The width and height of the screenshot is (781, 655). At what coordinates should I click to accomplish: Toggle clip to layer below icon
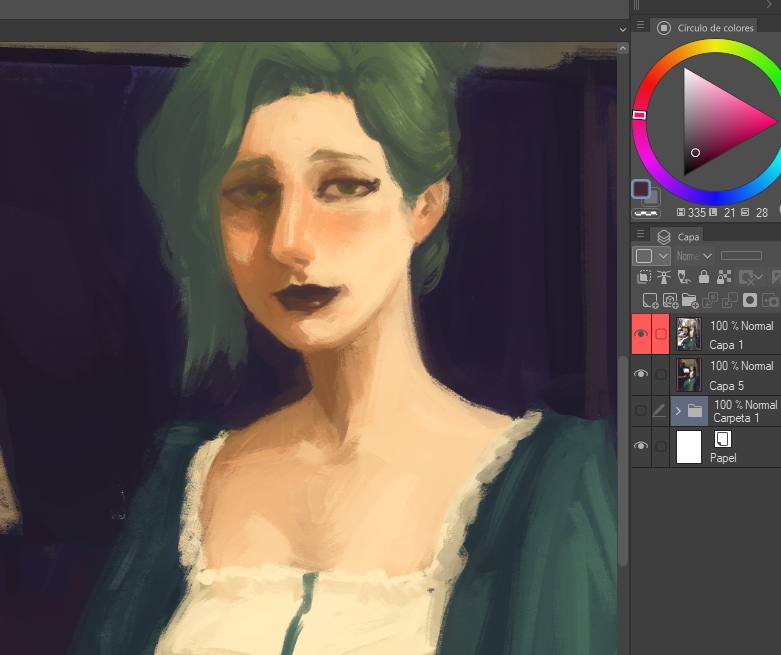click(x=644, y=277)
